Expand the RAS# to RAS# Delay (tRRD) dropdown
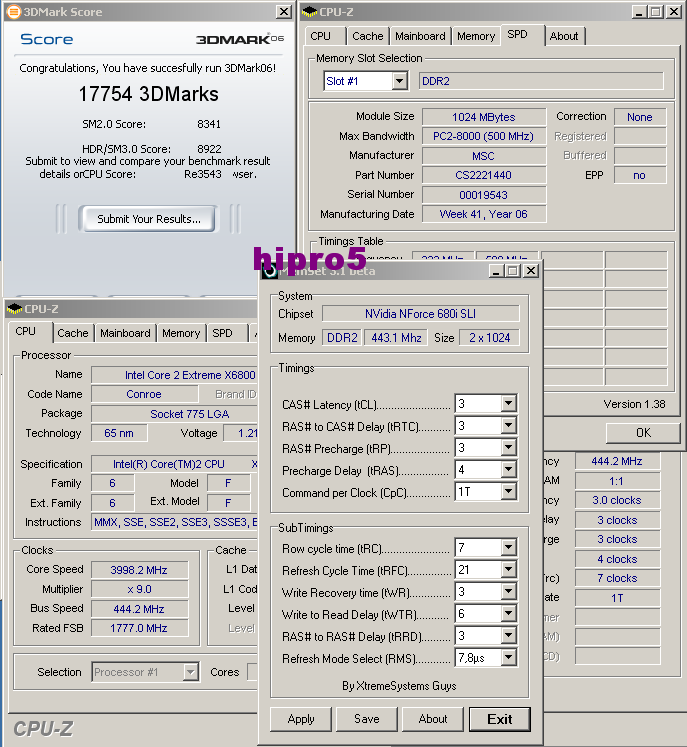Image resolution: width=687 pixels, height=747 pixels. 508,636
